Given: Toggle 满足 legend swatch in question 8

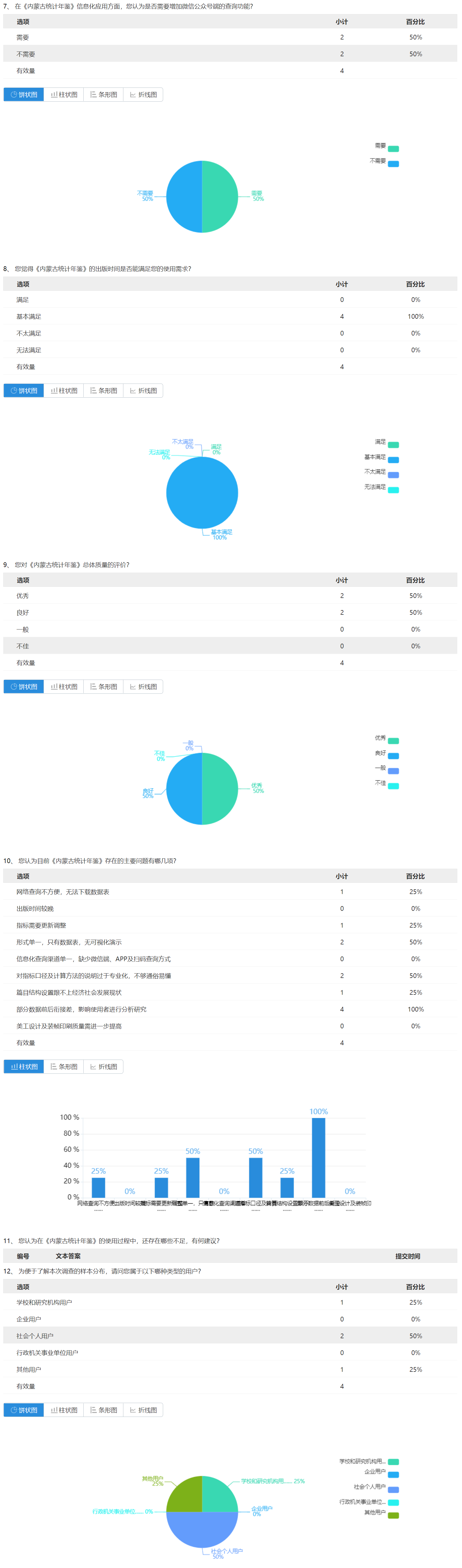Looking at the screenshot, I should pyautogui.click(x=393, y=445).
